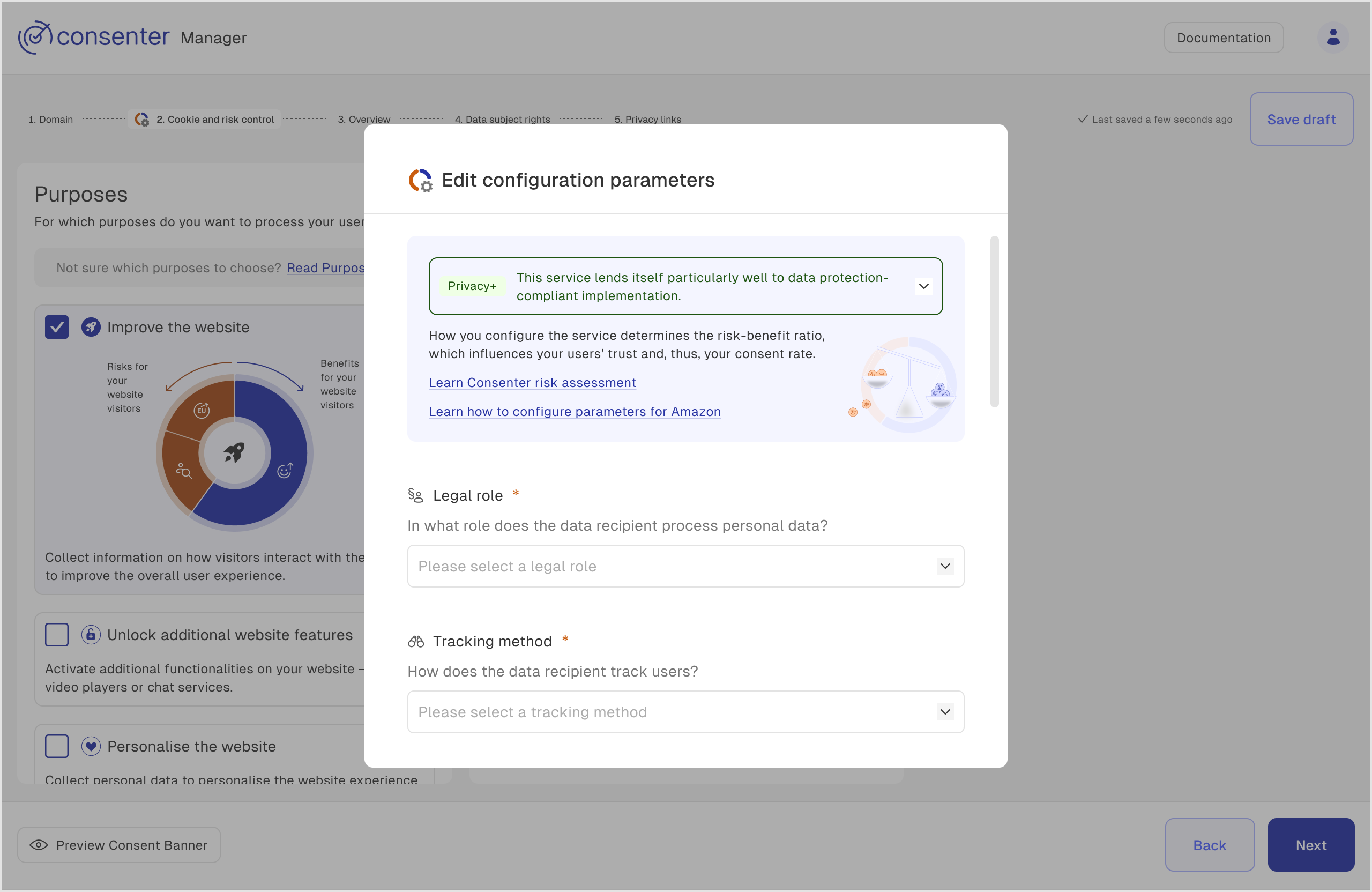
Task: Go to step 4. Data subject rights
Action: coord(502,120)
